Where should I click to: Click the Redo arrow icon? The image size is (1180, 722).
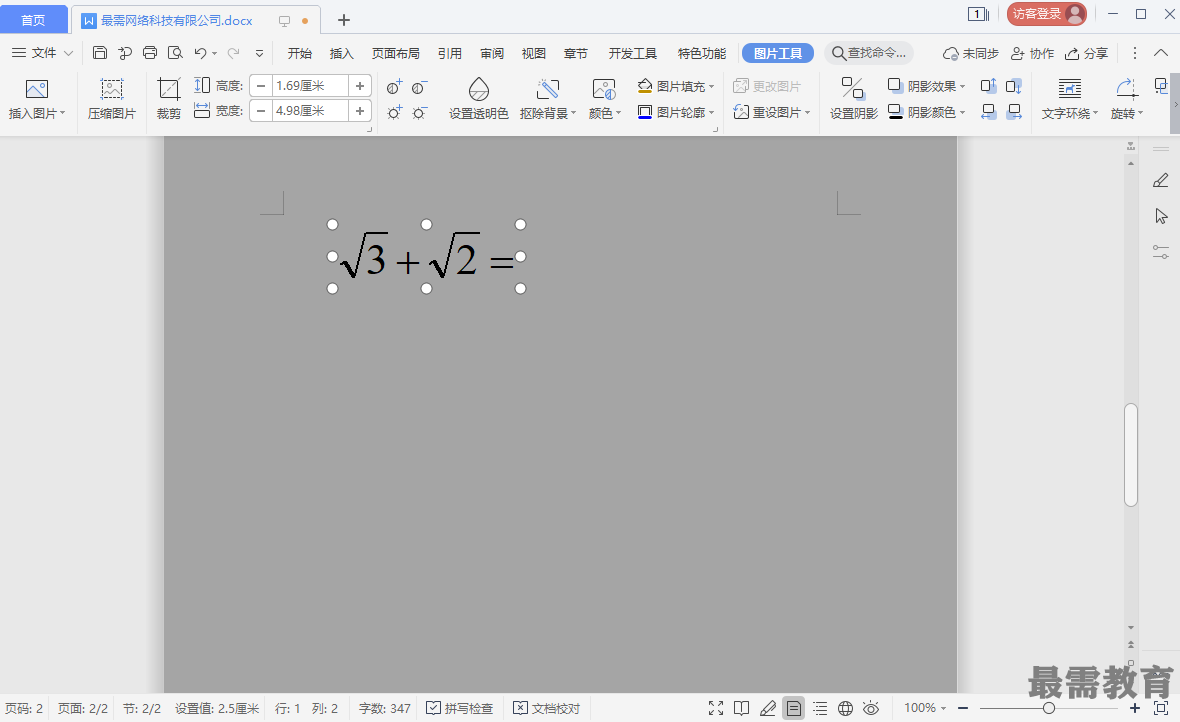(234, 53)
